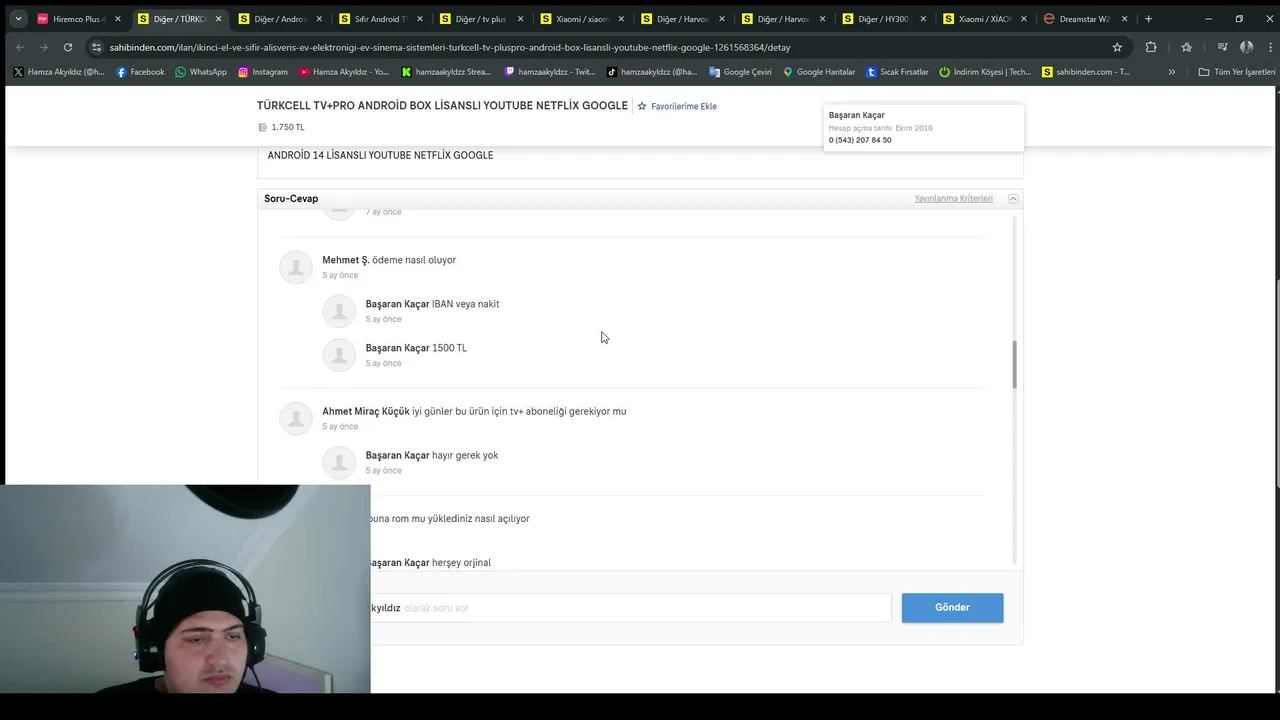Open Kick bookmark hamzaakyldzz Stream
The image size is (1280, 720).
[x=447, y=72]
